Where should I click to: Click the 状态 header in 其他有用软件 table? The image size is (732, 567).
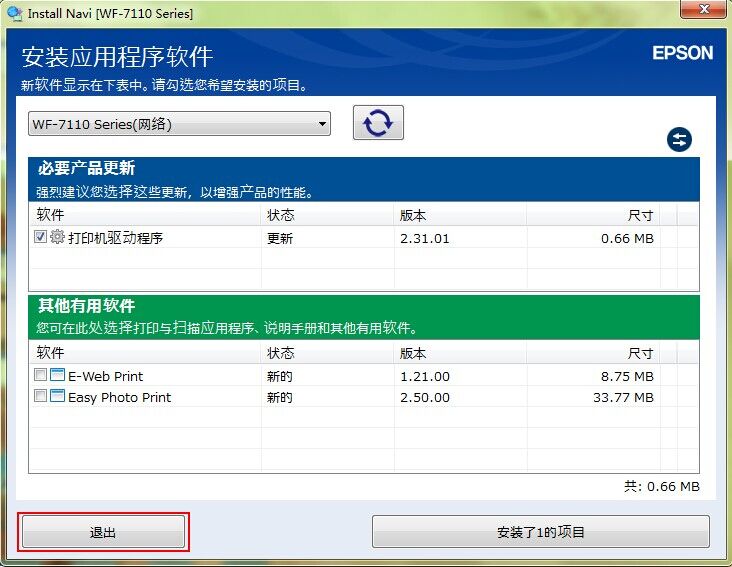[281, 353]
